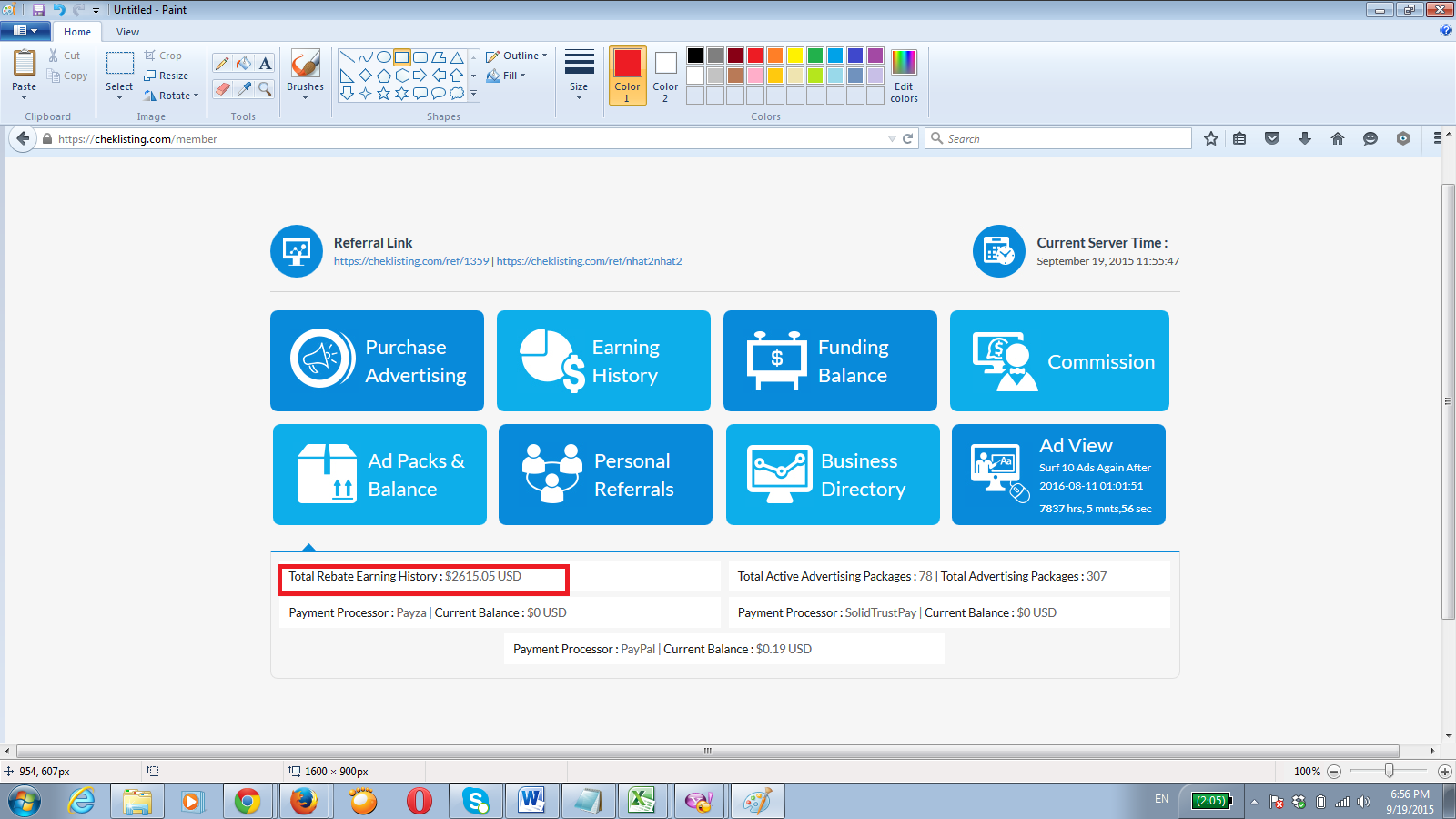Screen dimensions: 1456x819
Task: Expand the Outline dropdown
Action: [x=518, y=56]
